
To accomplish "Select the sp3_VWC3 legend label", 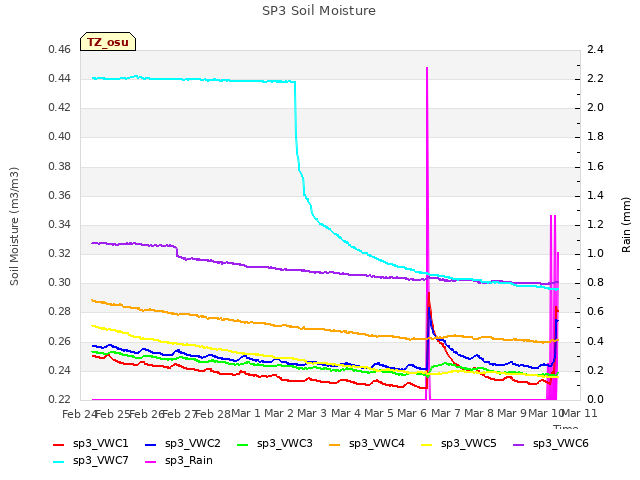I will 284,444.
